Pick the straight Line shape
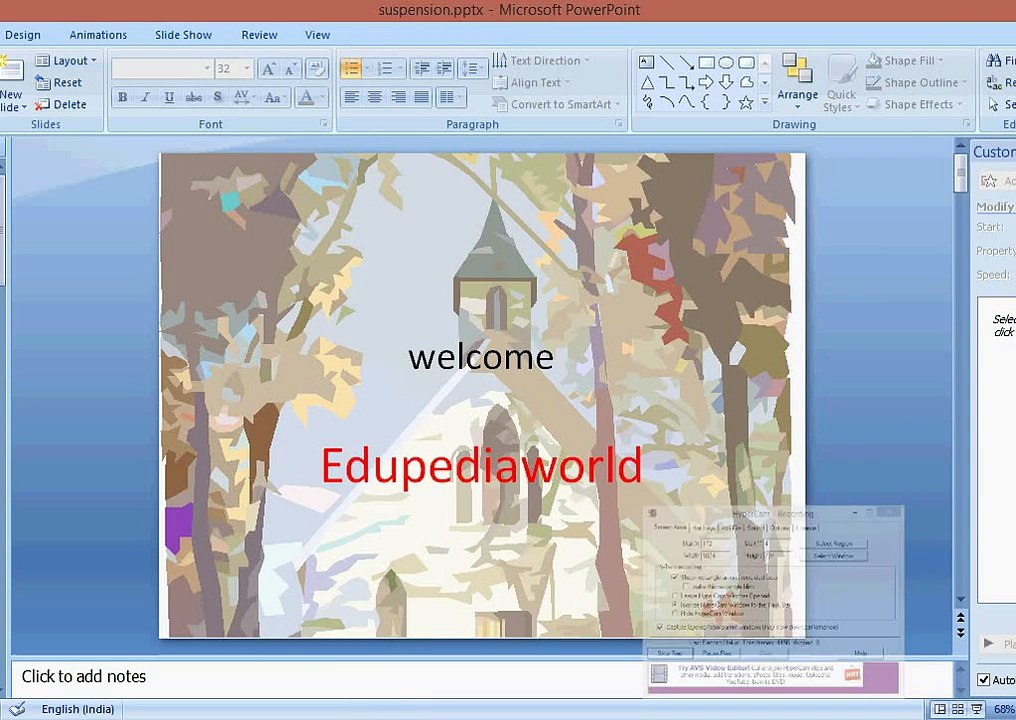 pyautogui.click(x=667, y=62)
